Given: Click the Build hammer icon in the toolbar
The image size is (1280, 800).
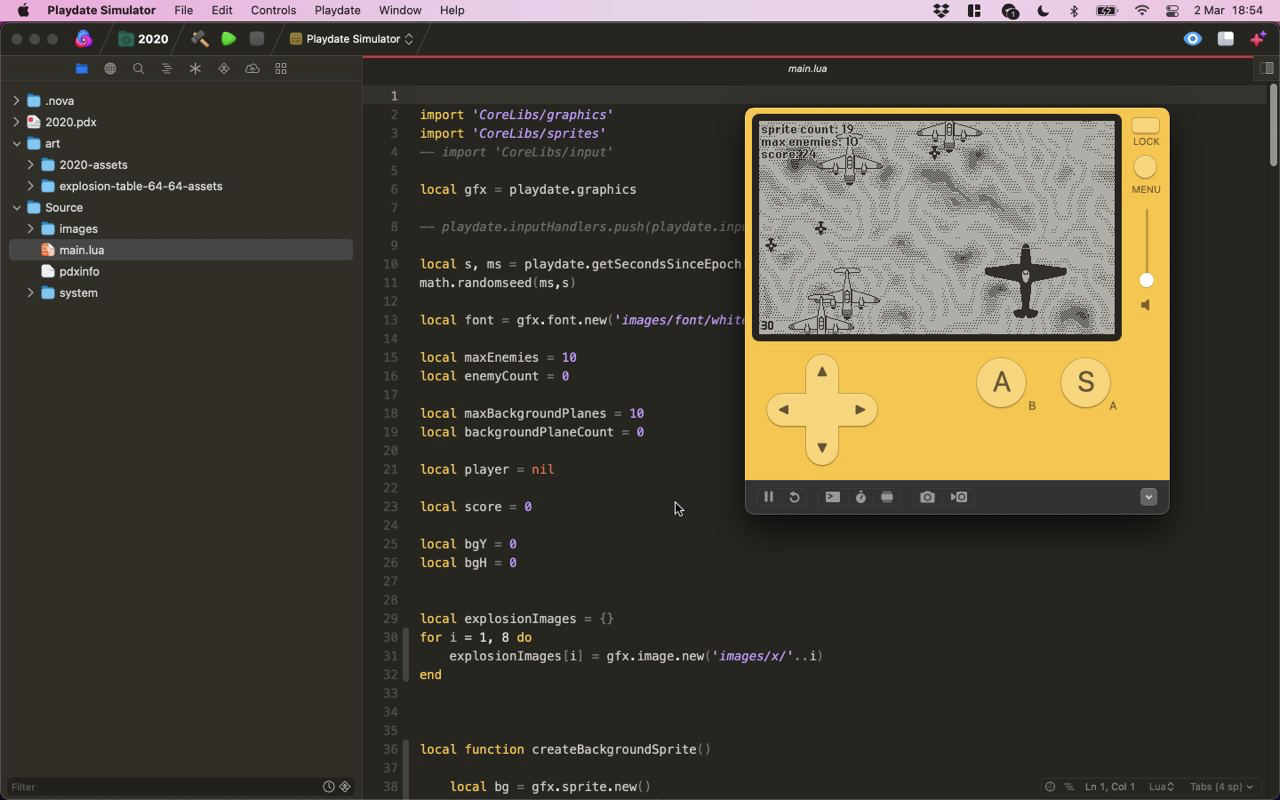Looking at the screenshot, I should (x=199, y=39).
